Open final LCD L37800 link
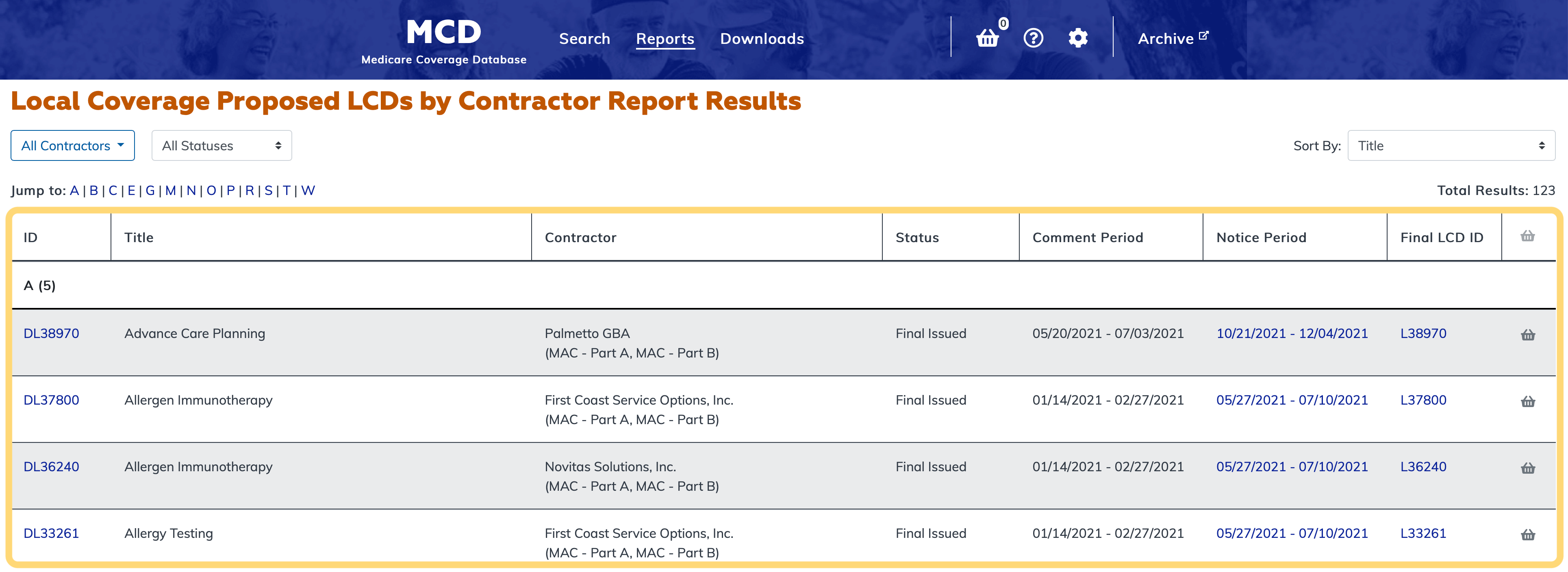Screen dimensions: 1568x572 [x=1422, y=401]
